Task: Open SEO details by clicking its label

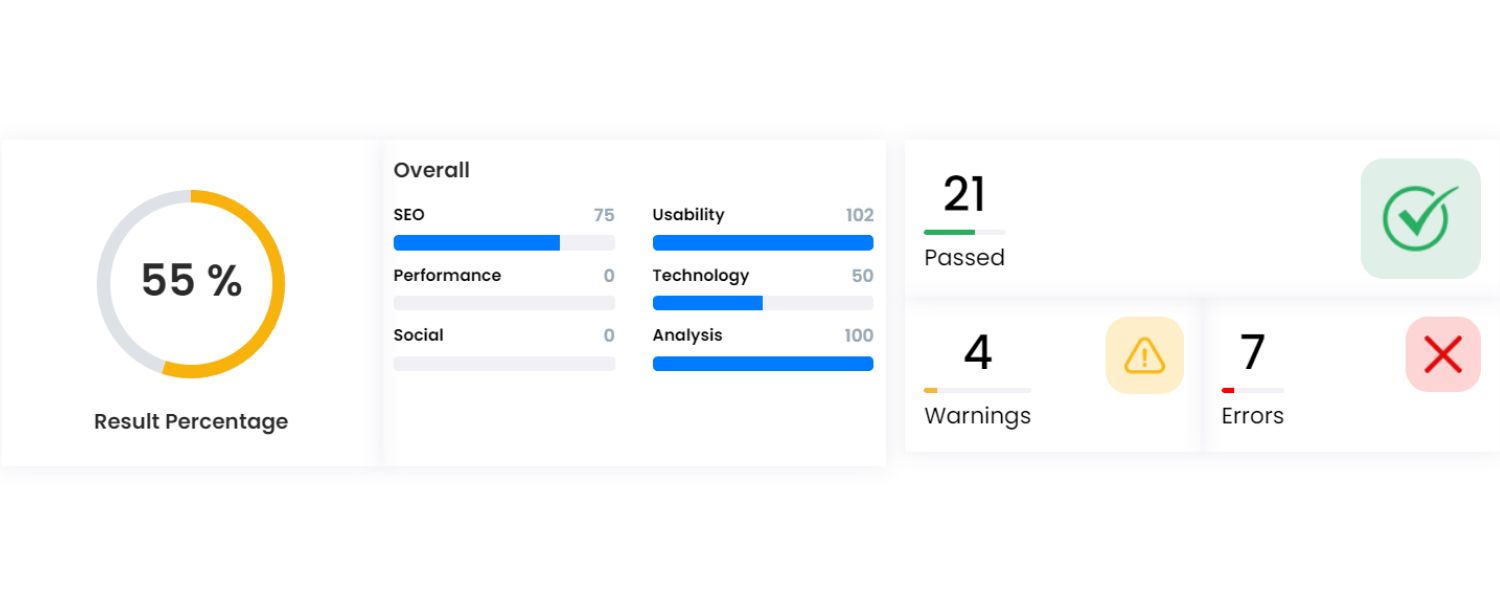Action: click(x=408, y=214)
